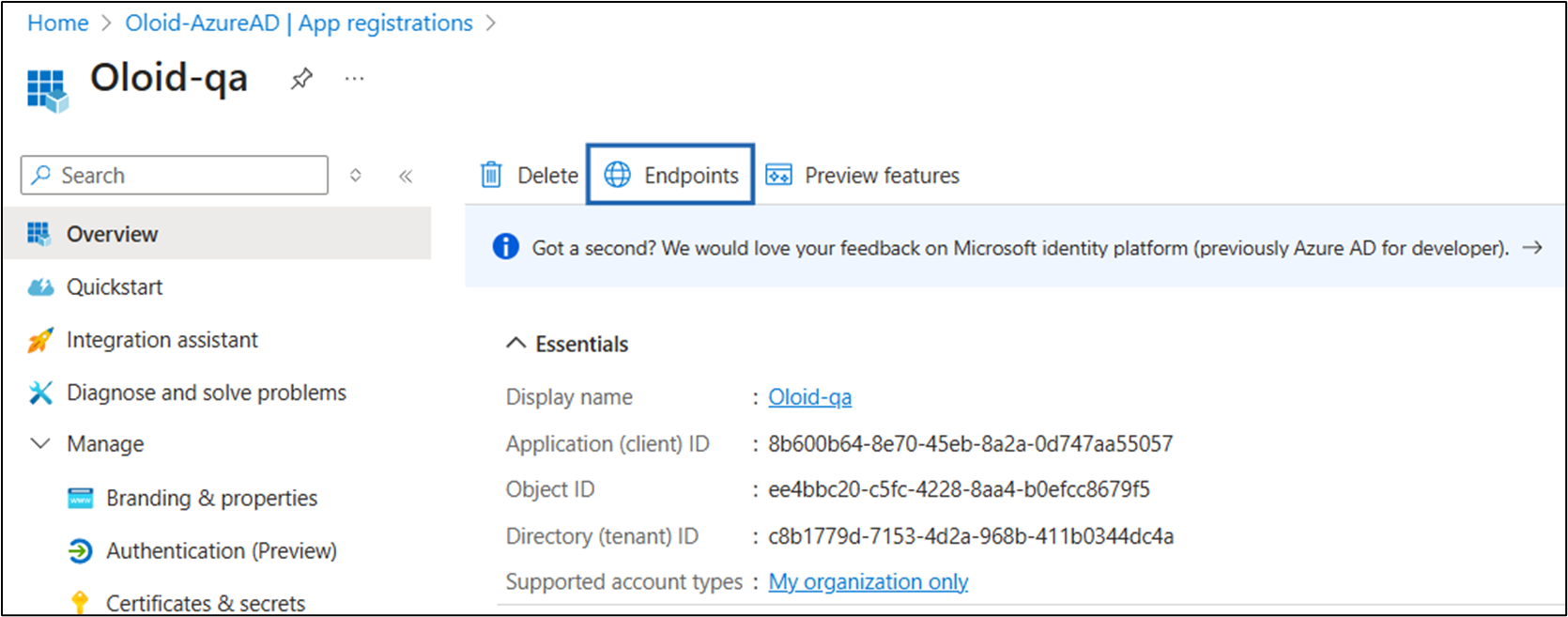Go to Home breadcrumb
Image resolution: width=1568 pixels, height=617 pixels.
click(x=57, y=23)
